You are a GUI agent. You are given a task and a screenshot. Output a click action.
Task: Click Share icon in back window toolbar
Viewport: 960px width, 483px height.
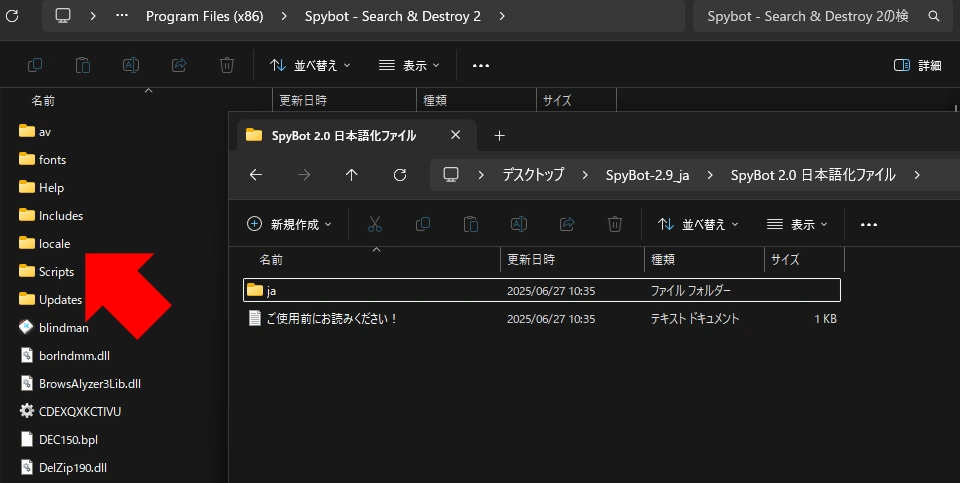179,65
